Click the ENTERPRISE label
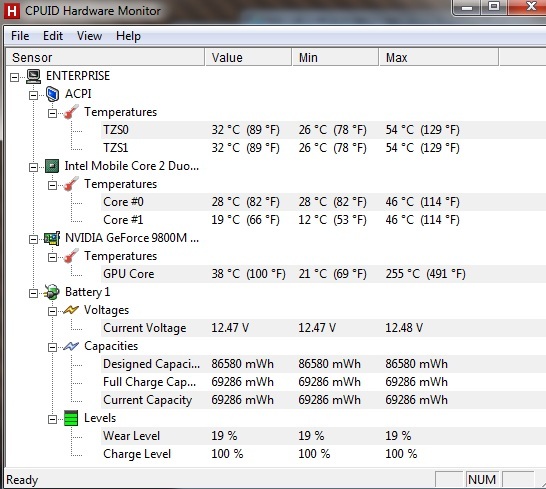 78,76
